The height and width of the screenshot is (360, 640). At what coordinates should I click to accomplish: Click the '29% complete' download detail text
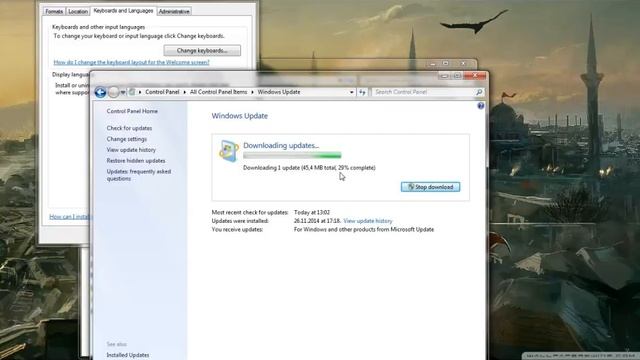tap(357, 168)
